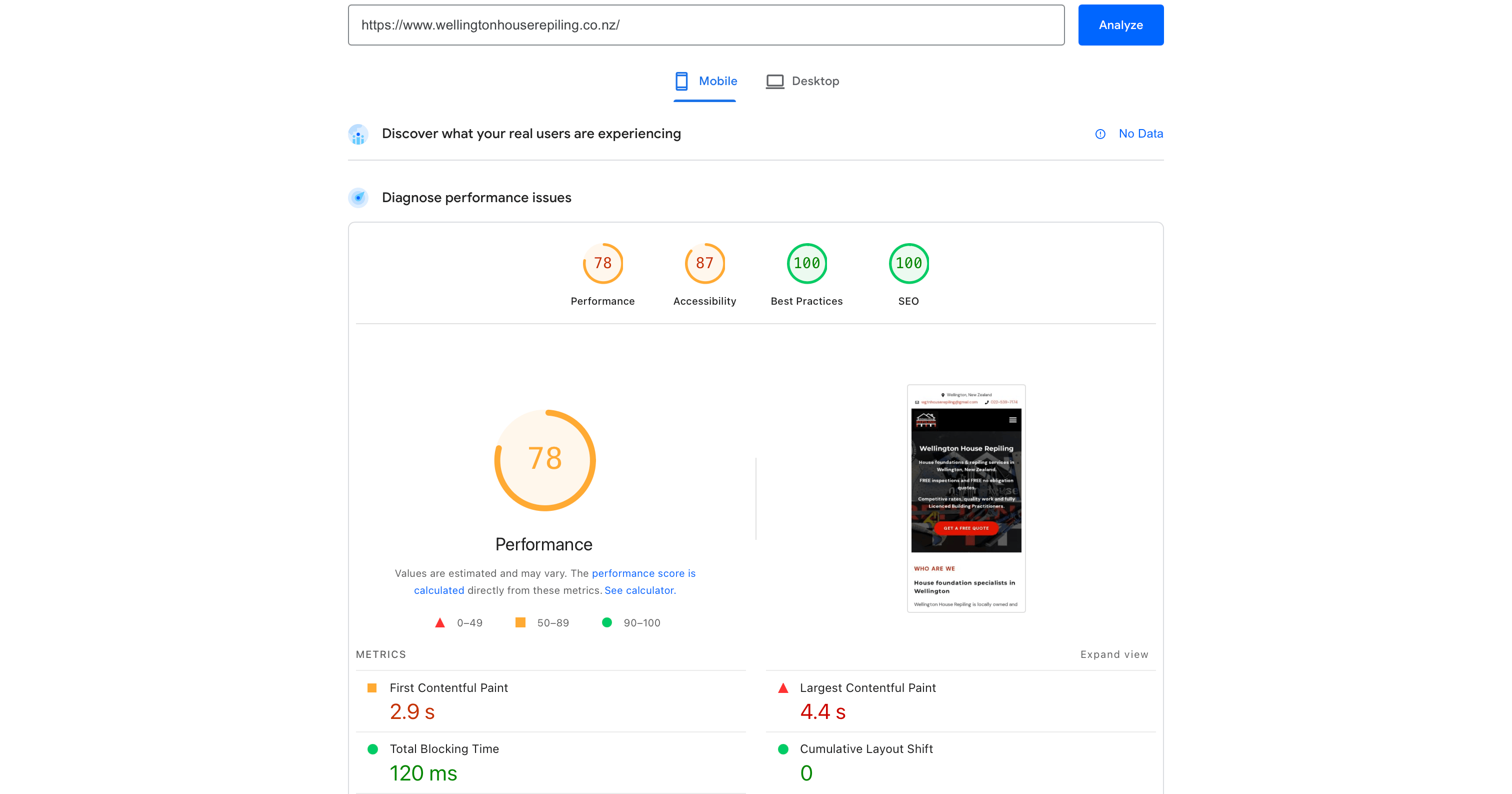Expand the First Contentful Paint metric

click(x=448, y=688)
